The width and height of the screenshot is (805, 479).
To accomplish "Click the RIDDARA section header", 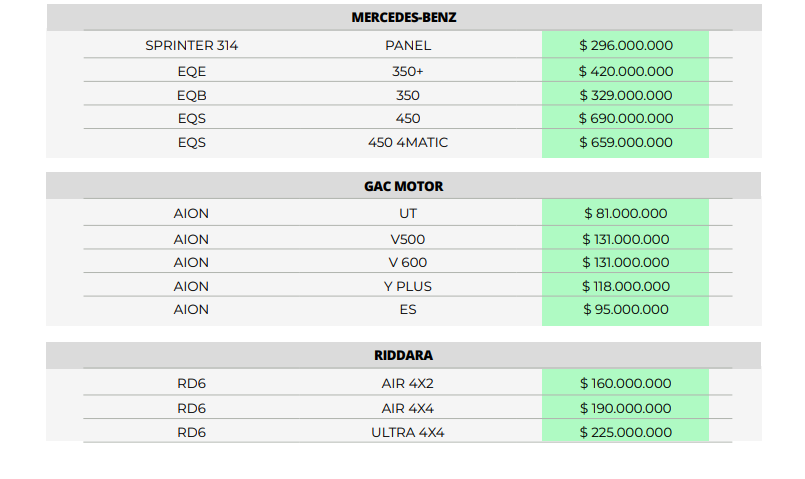I will [404, 355].
